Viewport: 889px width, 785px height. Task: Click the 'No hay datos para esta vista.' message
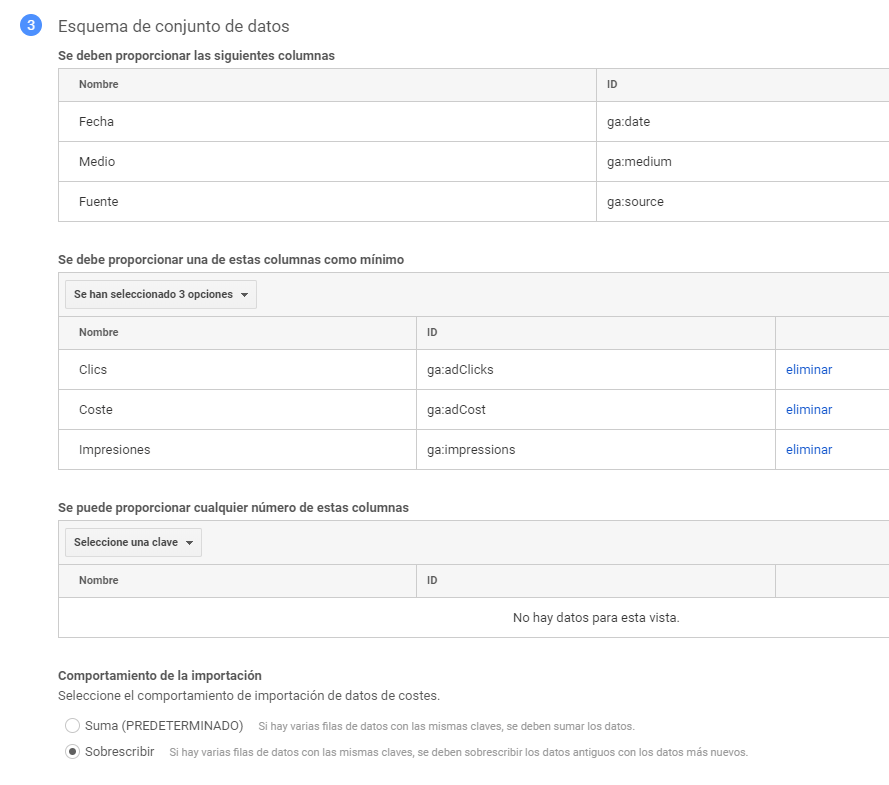coord(596,618)
